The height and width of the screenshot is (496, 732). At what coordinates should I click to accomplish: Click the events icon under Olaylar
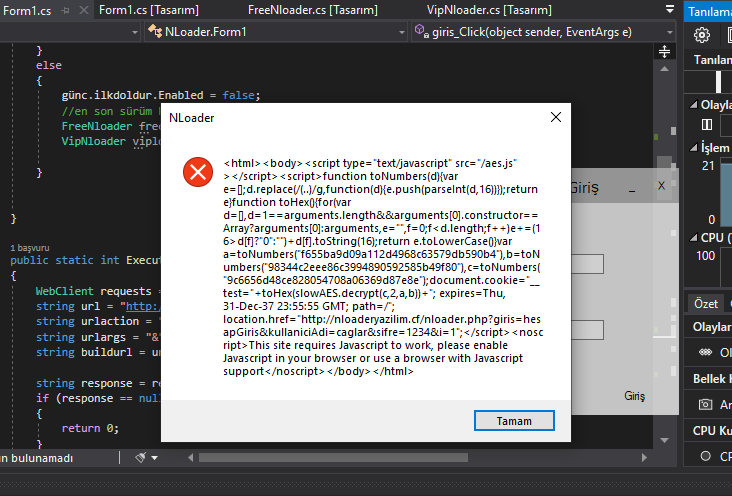705,352
